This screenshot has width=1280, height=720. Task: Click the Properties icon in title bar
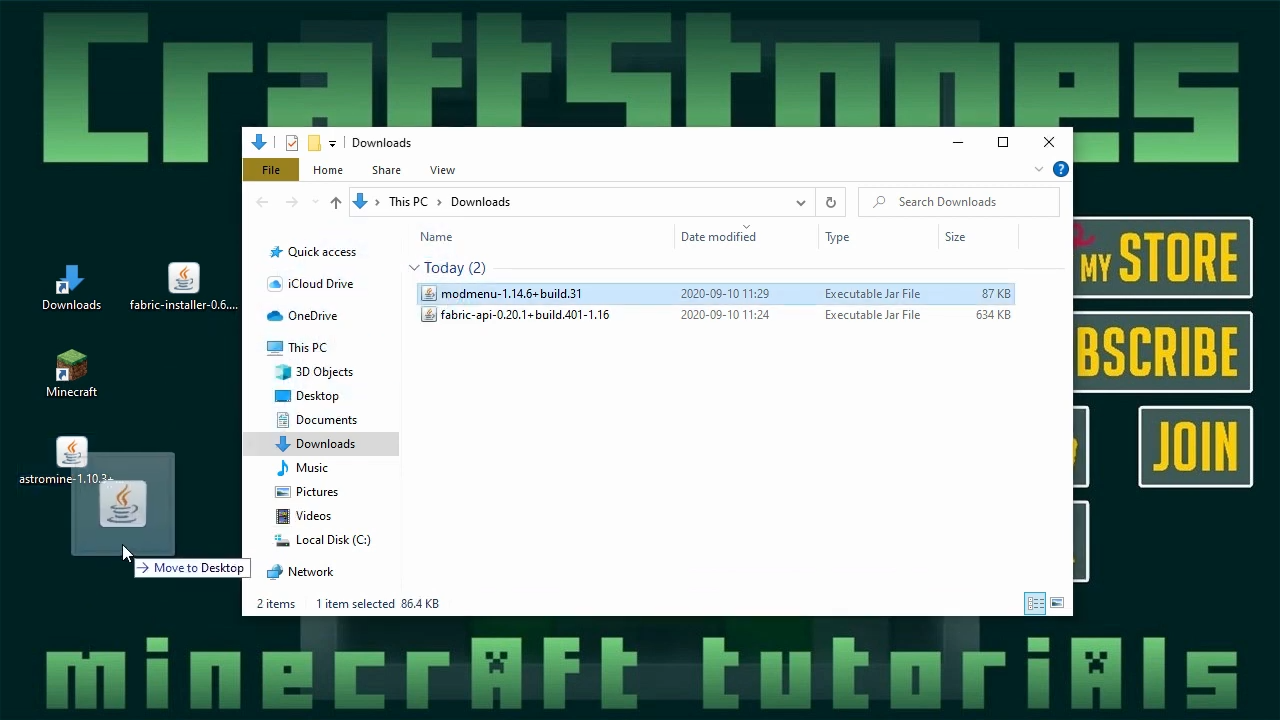292,143
